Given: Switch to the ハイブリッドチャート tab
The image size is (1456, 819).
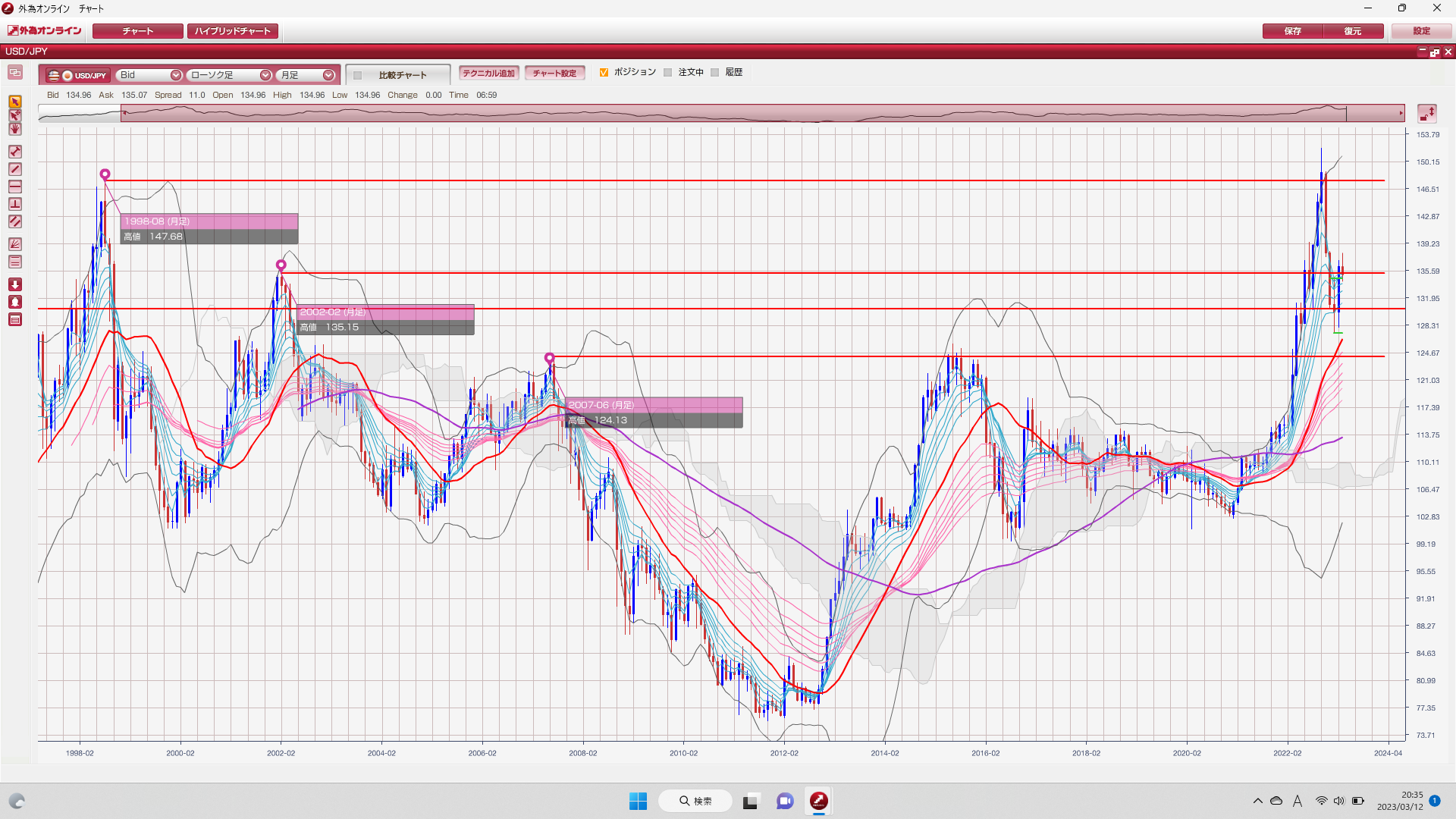Looking at the screenshot, I should [233, 31].
